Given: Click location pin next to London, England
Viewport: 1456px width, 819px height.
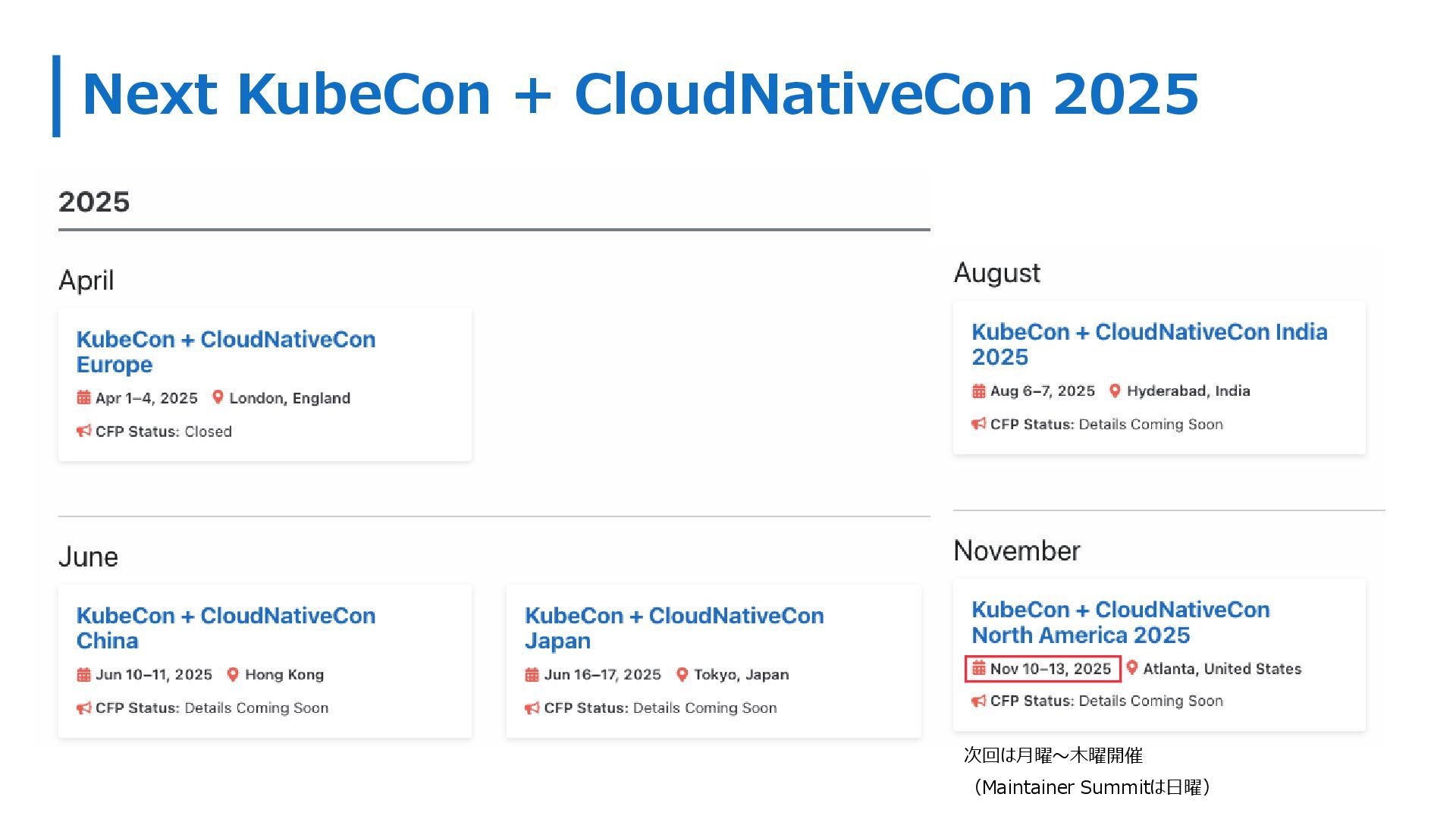Looking at the screenshot, I should pyautogui.click(x=218, y=397).
